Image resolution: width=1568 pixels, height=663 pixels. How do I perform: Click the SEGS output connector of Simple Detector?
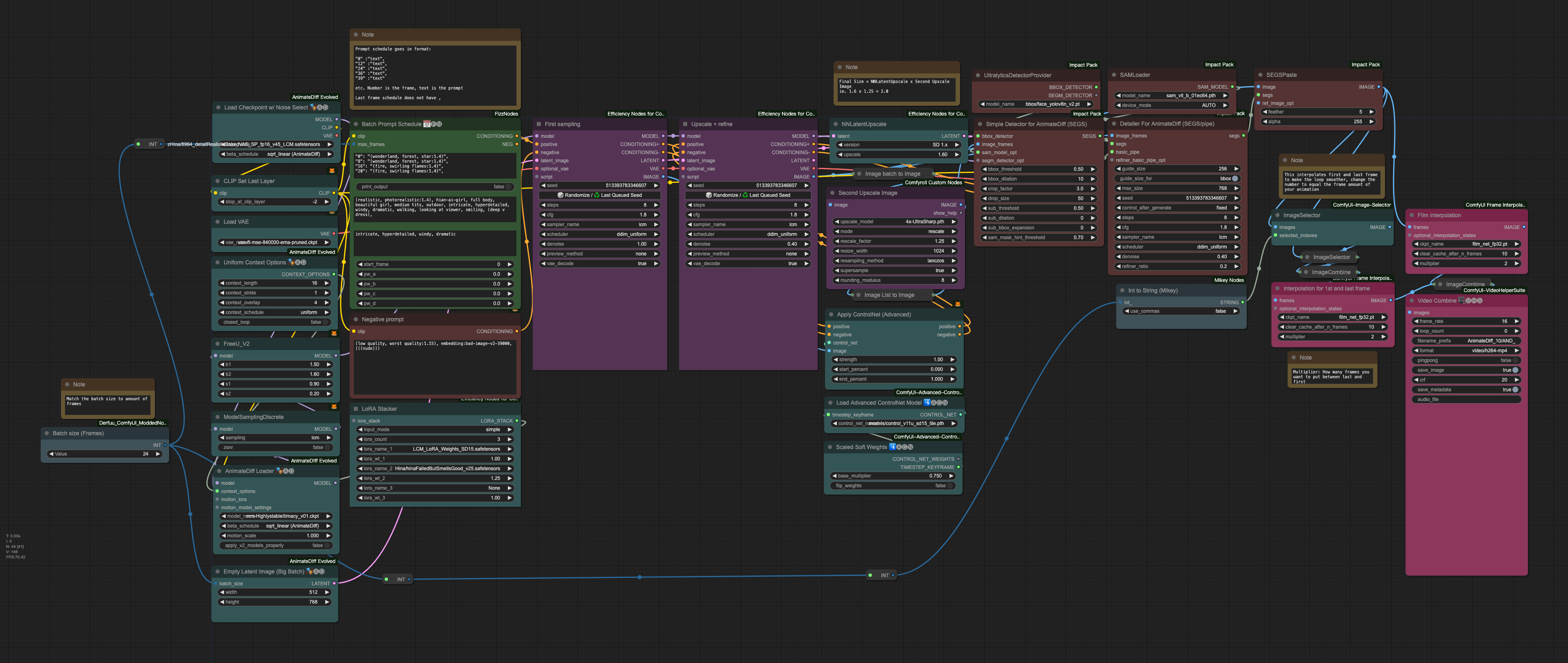point(1099,136)
